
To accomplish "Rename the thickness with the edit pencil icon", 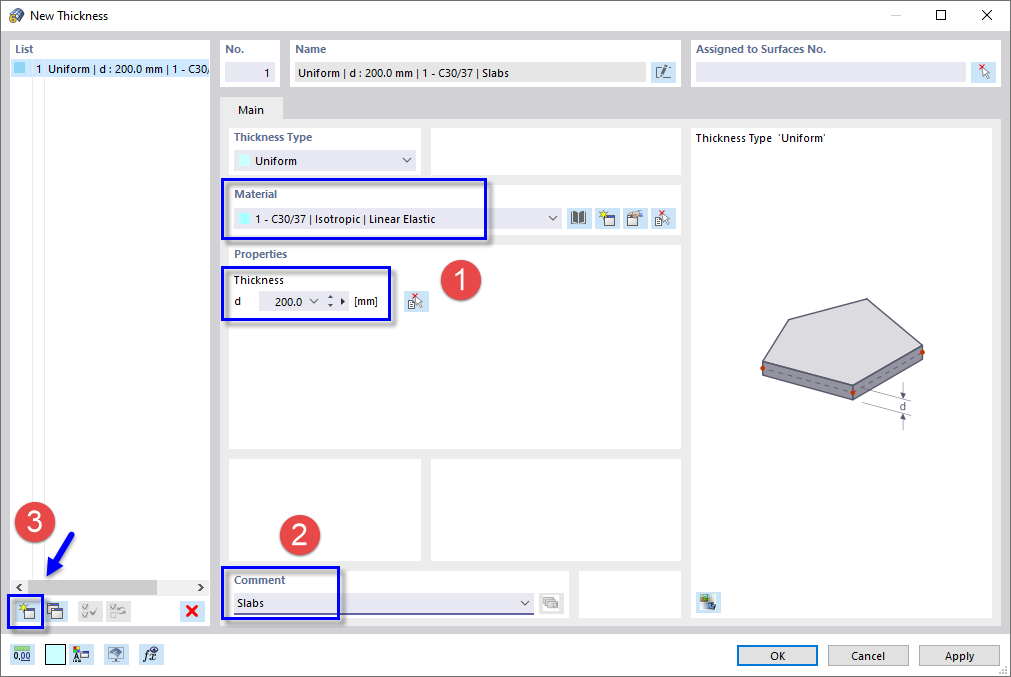I will pos(663,71).
